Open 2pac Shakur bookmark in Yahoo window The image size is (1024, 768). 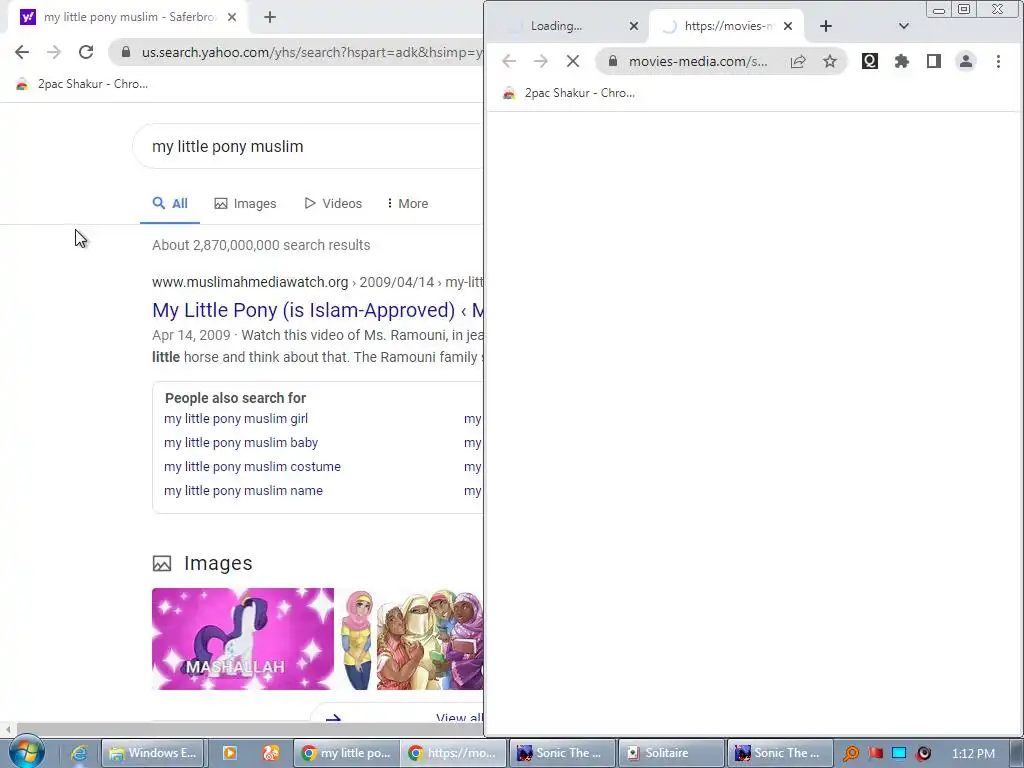click(82, 84)
